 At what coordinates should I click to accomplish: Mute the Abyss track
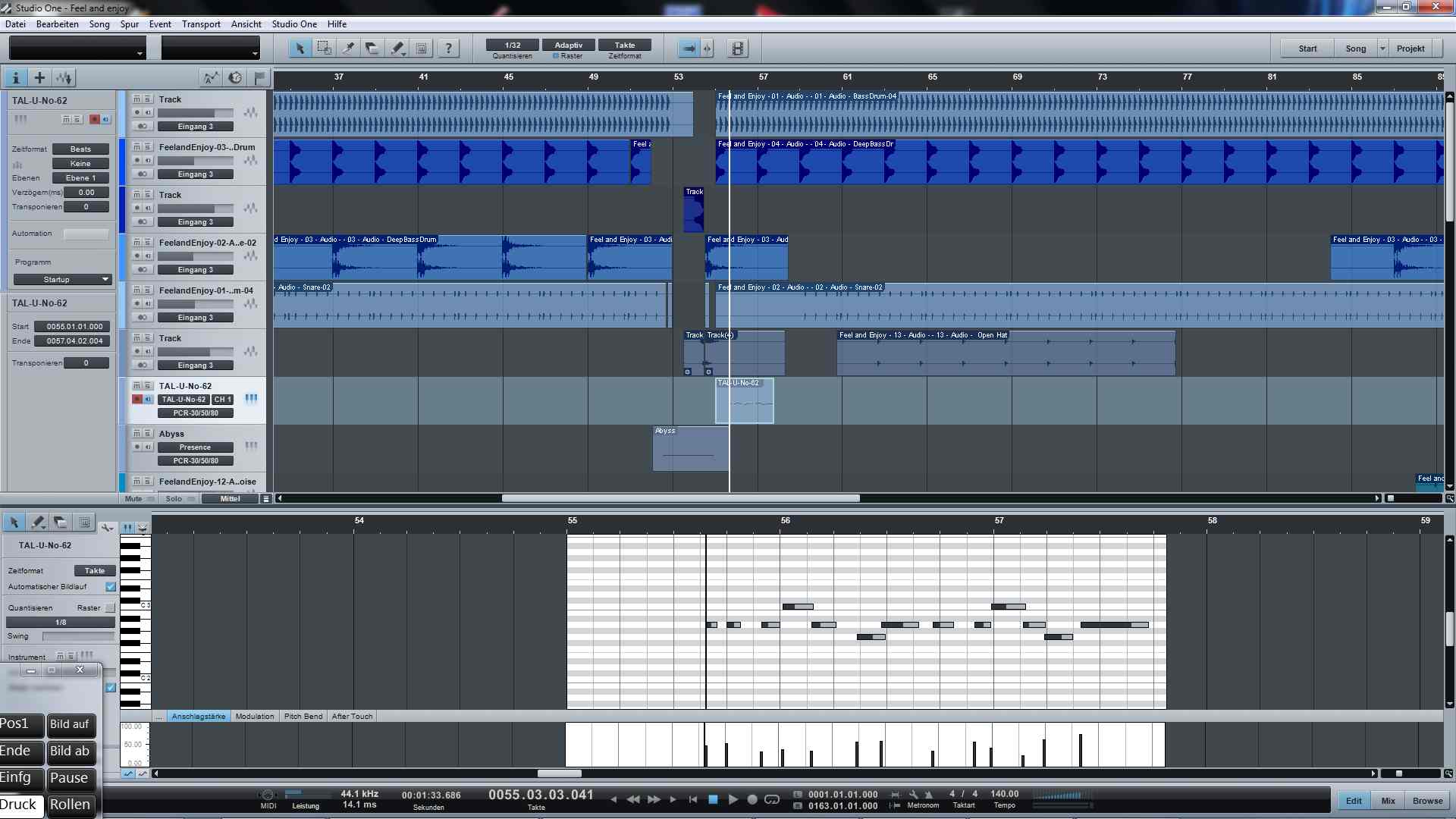[136, 434]
